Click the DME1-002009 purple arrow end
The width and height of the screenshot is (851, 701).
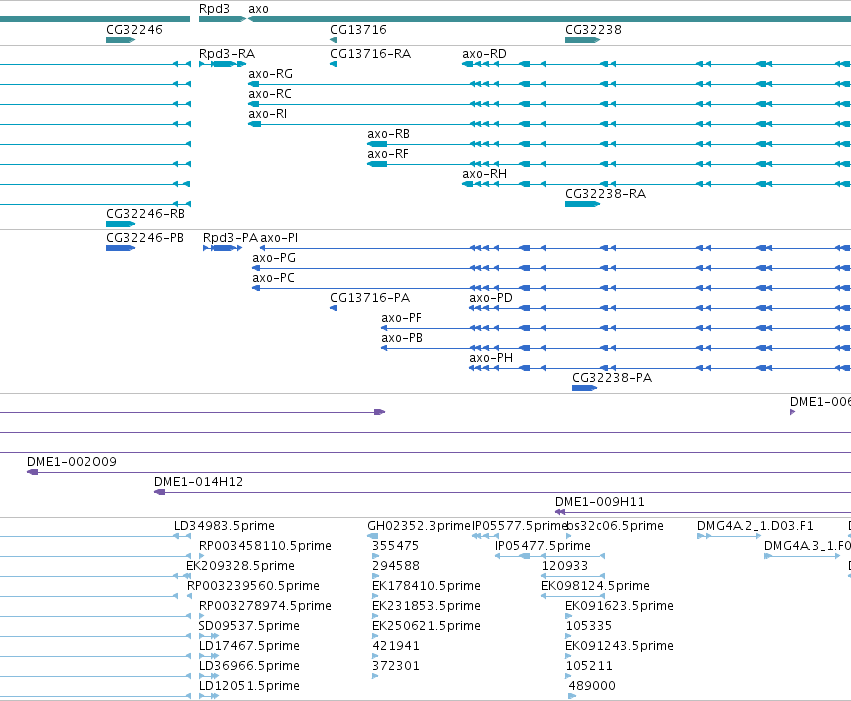[33, 472]
